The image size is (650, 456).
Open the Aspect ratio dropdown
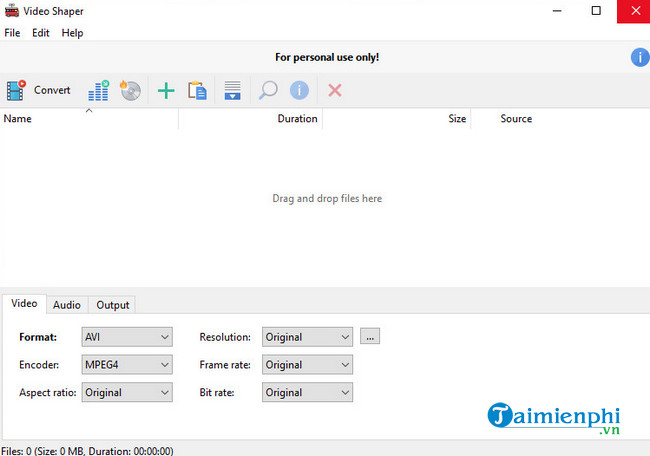point(126,393)
